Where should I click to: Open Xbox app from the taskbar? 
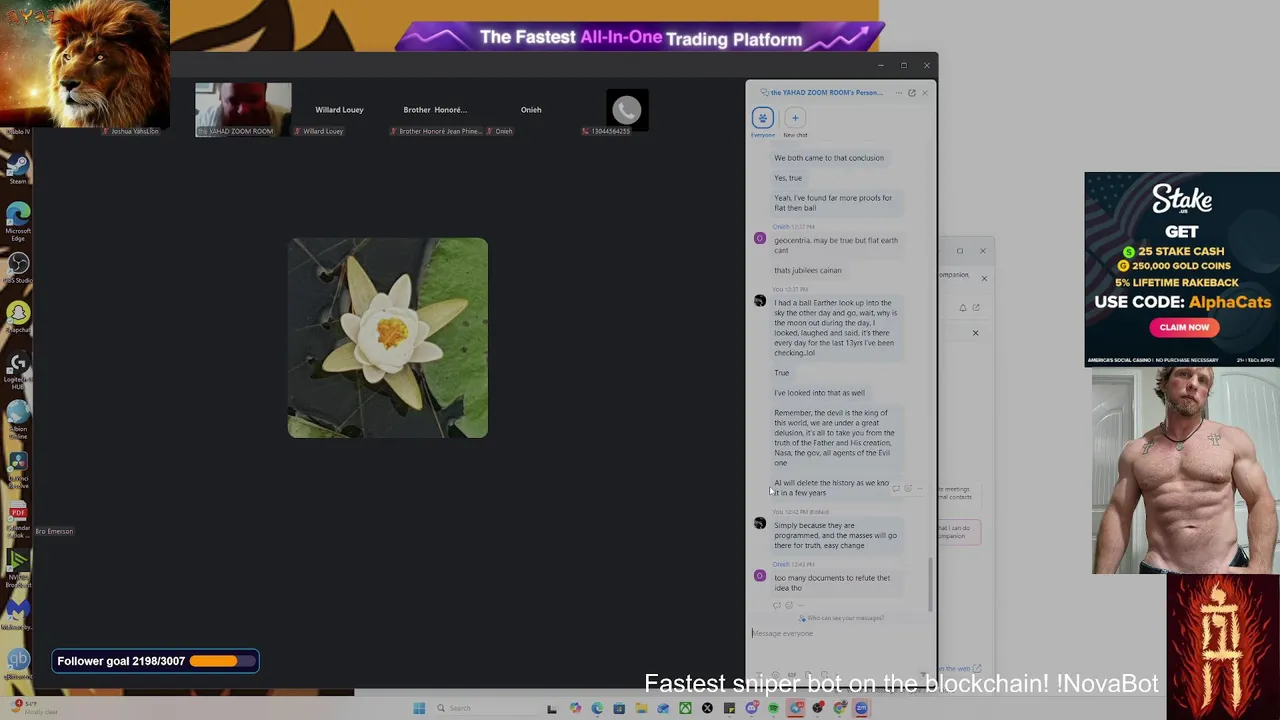685,708
